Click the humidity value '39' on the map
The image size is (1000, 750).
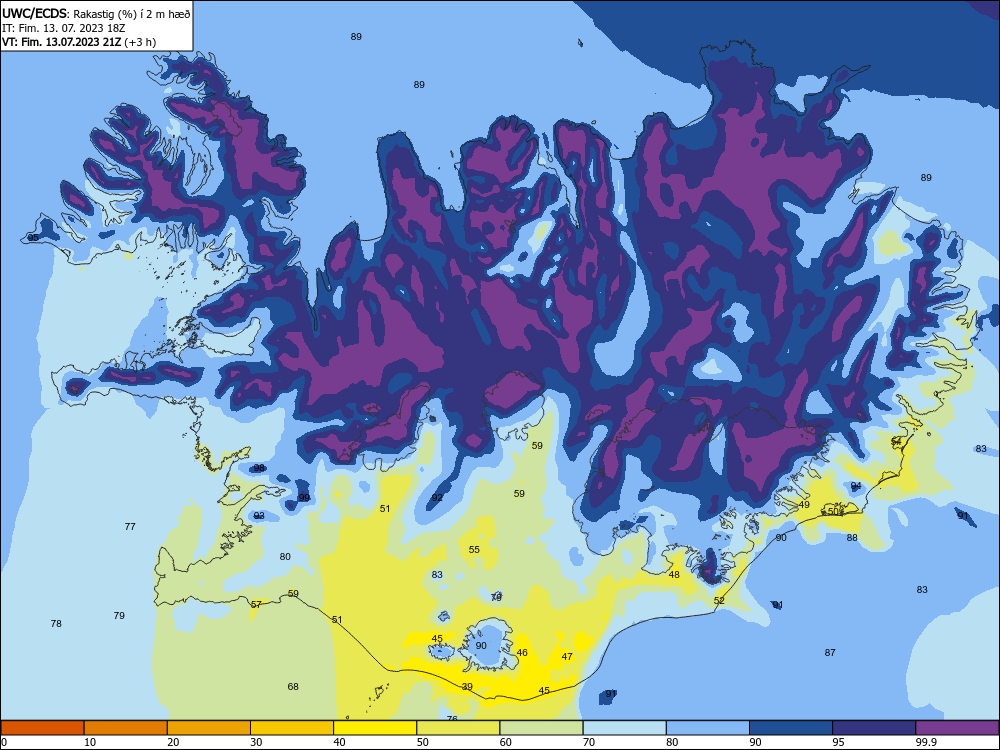[467, 686]
